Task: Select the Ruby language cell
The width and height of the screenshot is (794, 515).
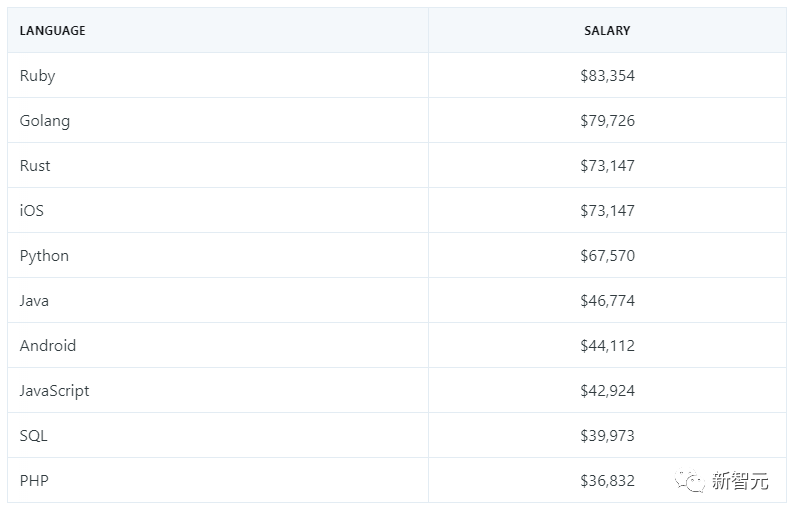Action: (38, 76)
